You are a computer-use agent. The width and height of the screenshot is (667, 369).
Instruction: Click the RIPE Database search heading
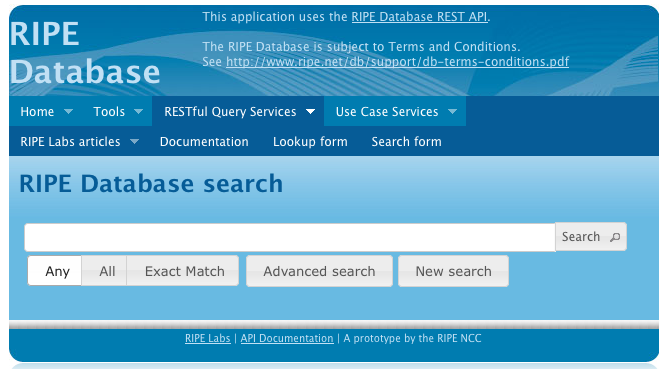151,183
